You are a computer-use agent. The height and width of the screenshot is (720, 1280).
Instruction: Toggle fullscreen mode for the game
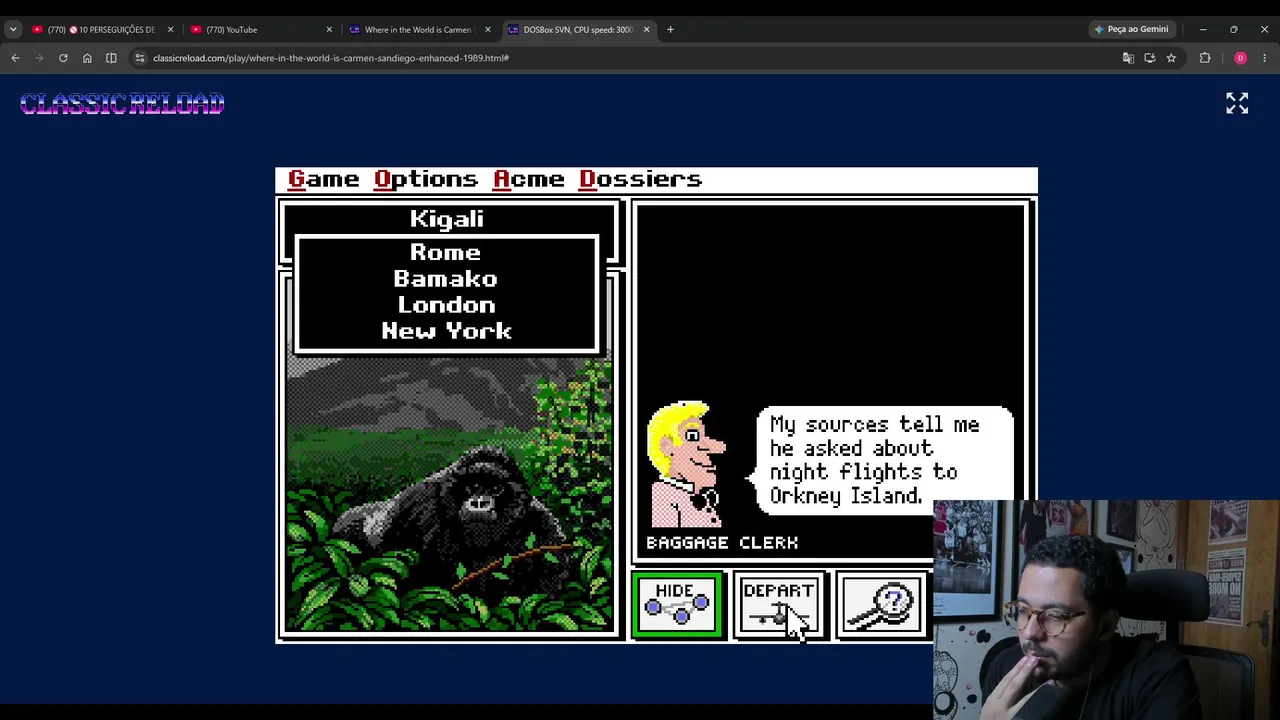(1237, 104)
